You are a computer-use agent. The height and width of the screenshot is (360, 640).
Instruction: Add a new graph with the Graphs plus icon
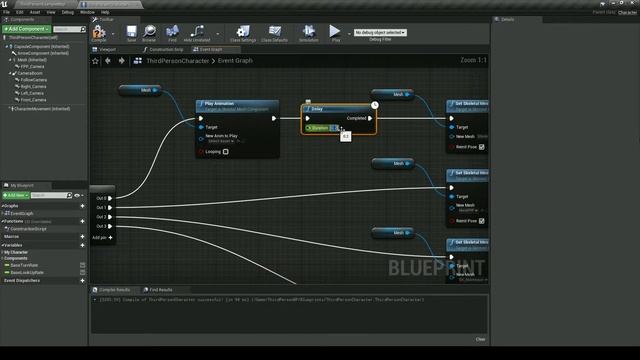[x=82, y=206]
